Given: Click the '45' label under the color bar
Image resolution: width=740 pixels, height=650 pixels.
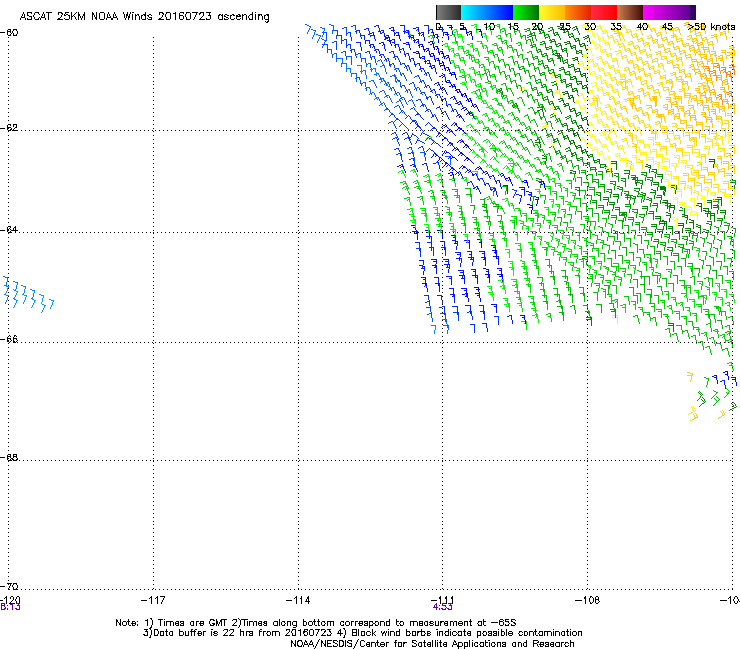Looking at the screenshot, I should (667, 27).
